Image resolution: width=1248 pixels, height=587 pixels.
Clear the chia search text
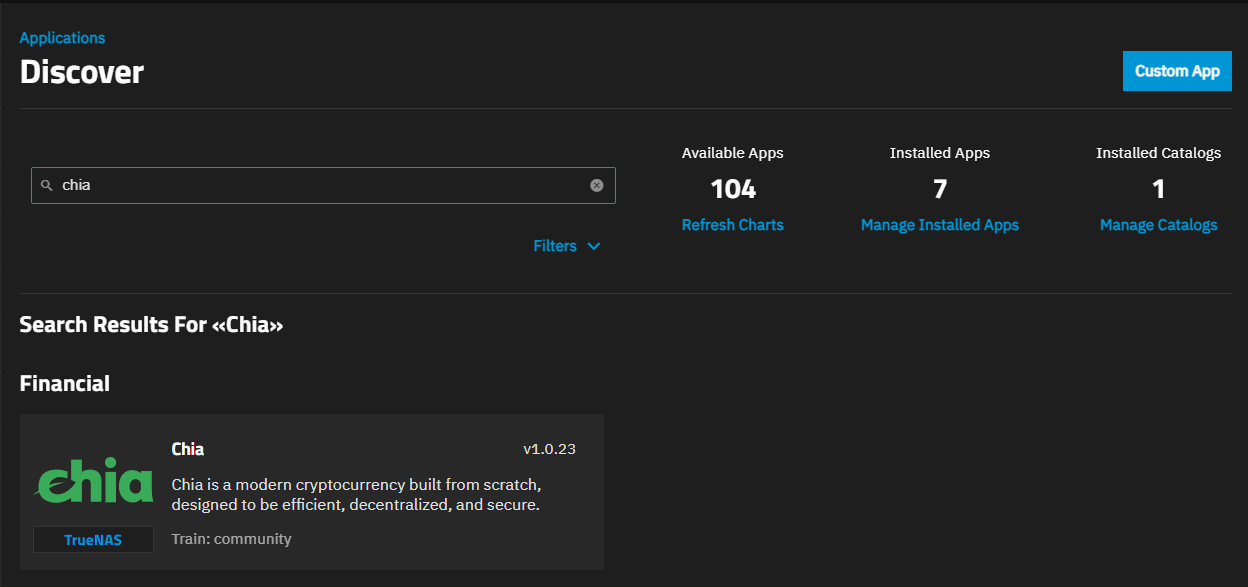(x=597, y=185)
